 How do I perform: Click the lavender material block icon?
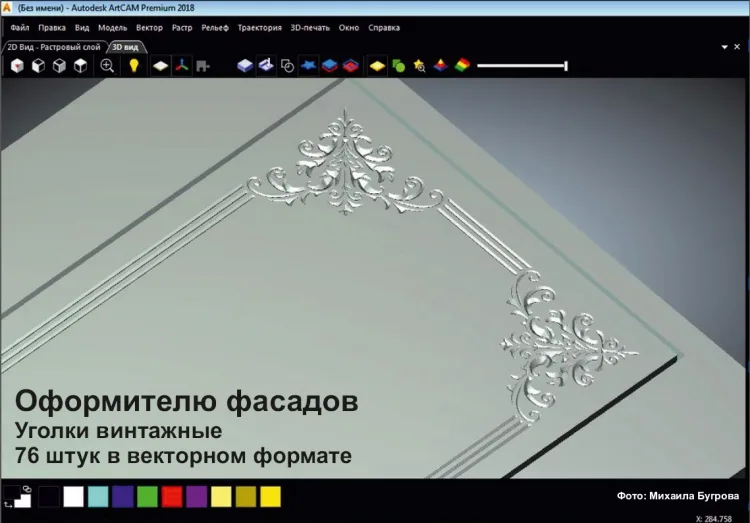[245, 66]
